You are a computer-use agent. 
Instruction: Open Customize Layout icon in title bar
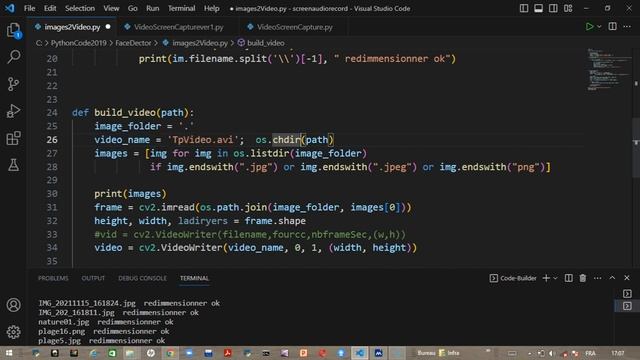pos(568,8)
